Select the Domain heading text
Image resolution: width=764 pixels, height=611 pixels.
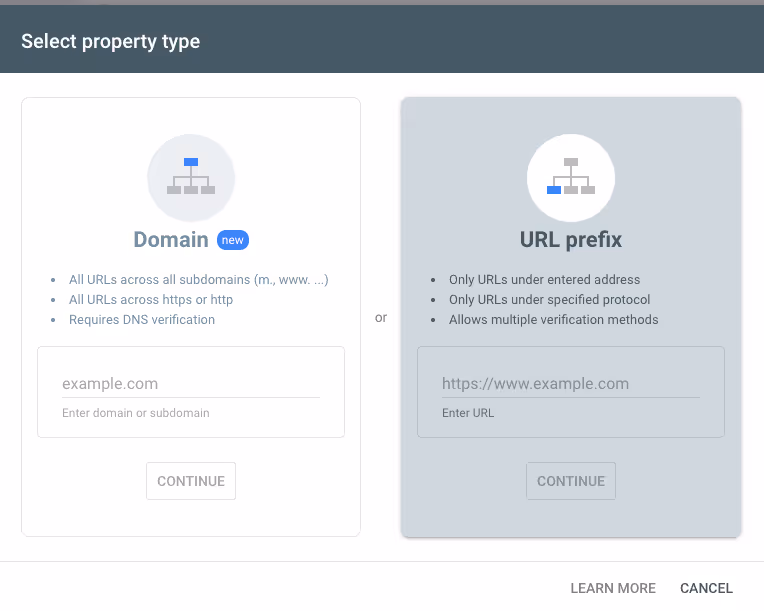point(171,240)
